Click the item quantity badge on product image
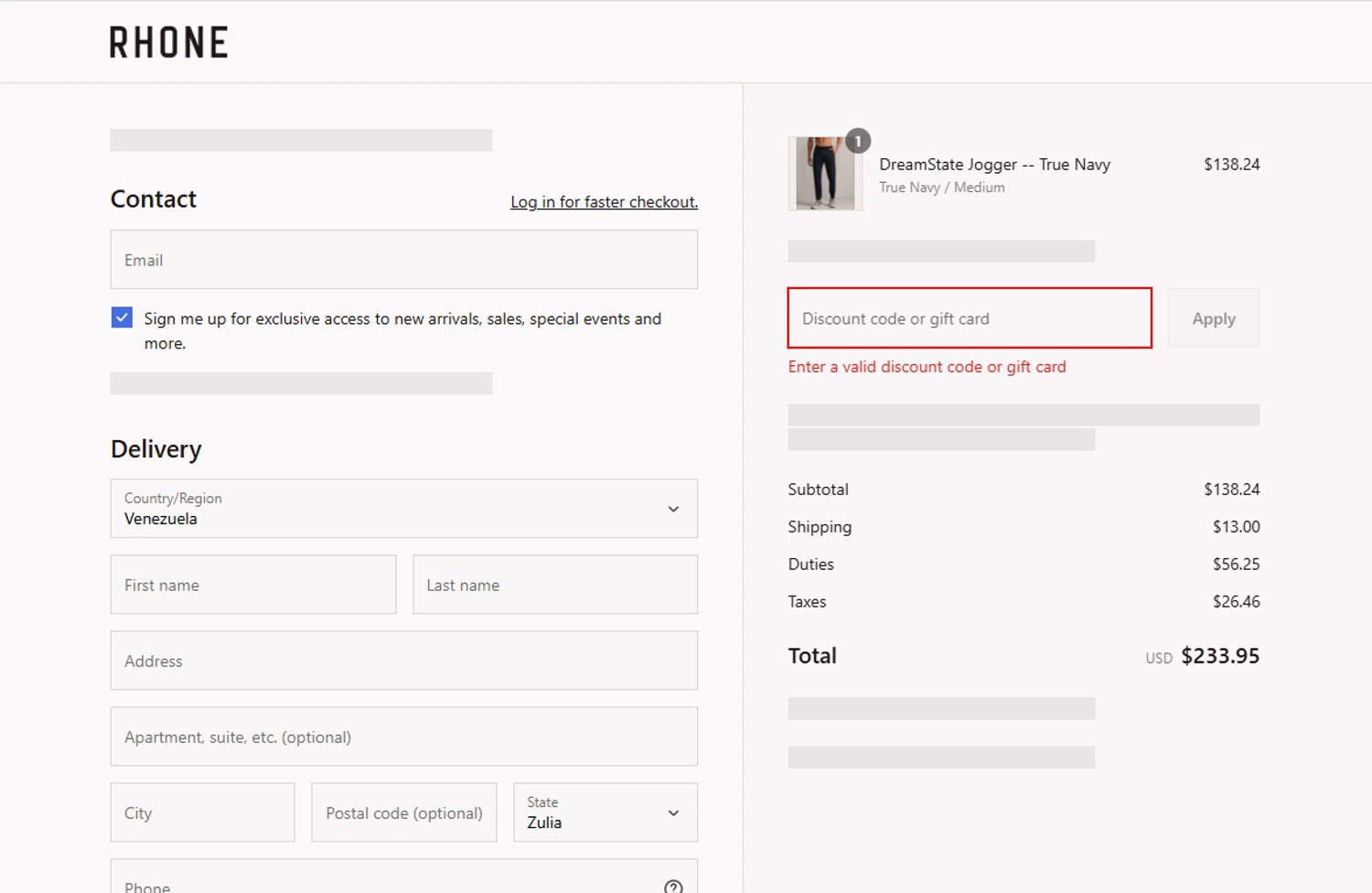 858,141
